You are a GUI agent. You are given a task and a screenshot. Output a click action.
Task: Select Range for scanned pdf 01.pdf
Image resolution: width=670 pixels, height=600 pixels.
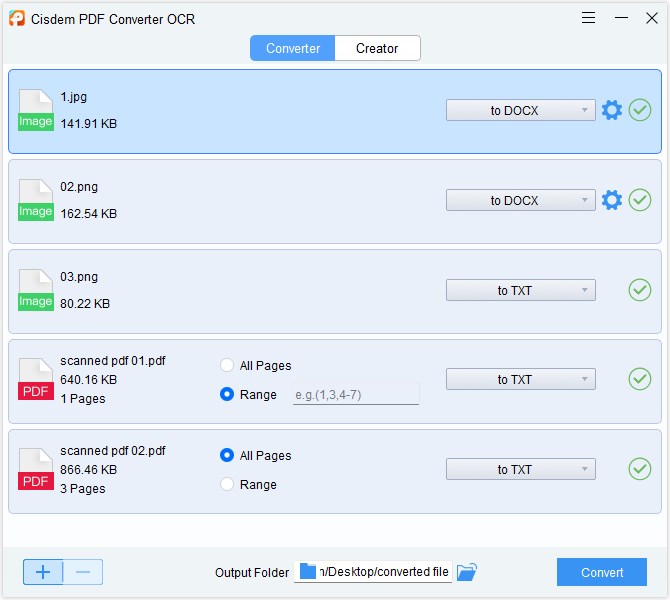pos(248,394)
